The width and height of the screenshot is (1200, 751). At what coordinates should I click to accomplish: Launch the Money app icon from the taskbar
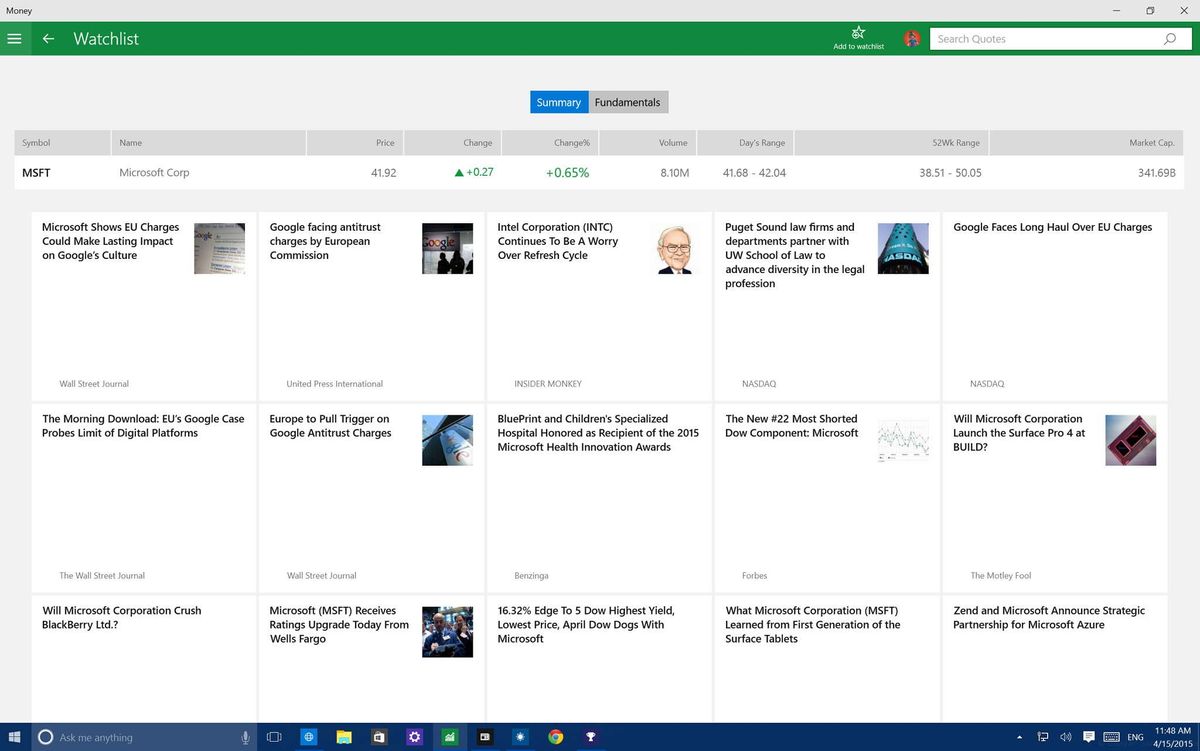tap(449, 737)
